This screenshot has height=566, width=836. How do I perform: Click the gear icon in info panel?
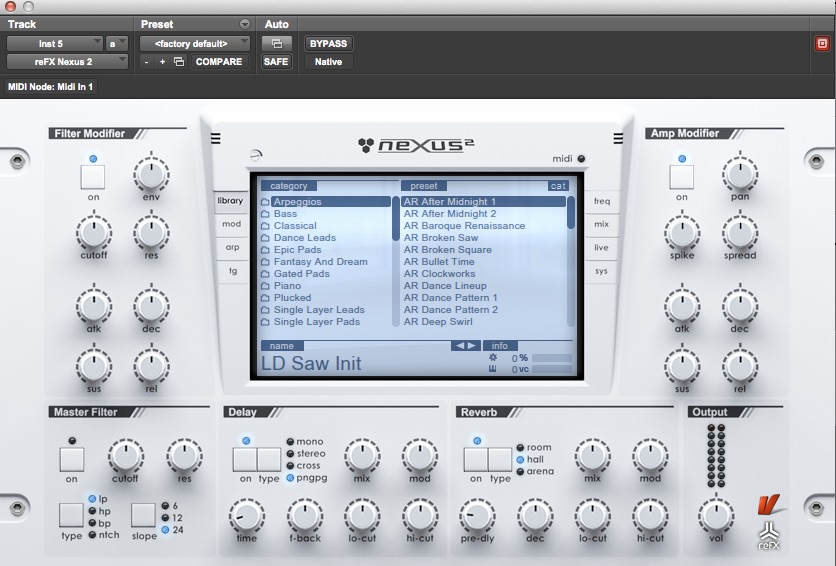click(493, 358)
